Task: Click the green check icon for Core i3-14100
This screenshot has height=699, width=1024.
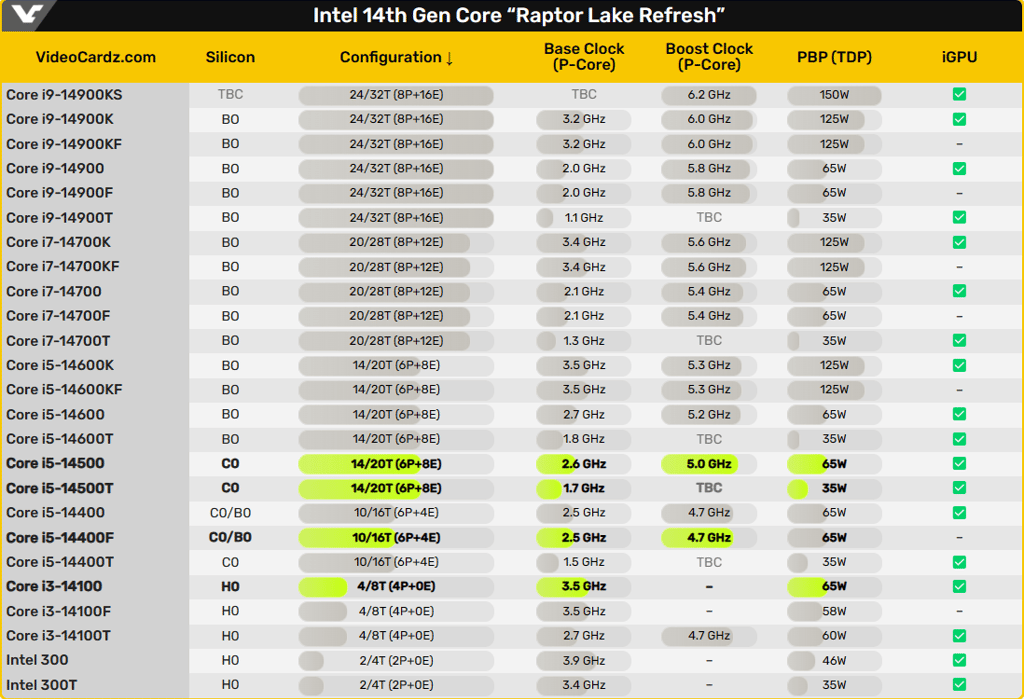Action: point(959,586)
